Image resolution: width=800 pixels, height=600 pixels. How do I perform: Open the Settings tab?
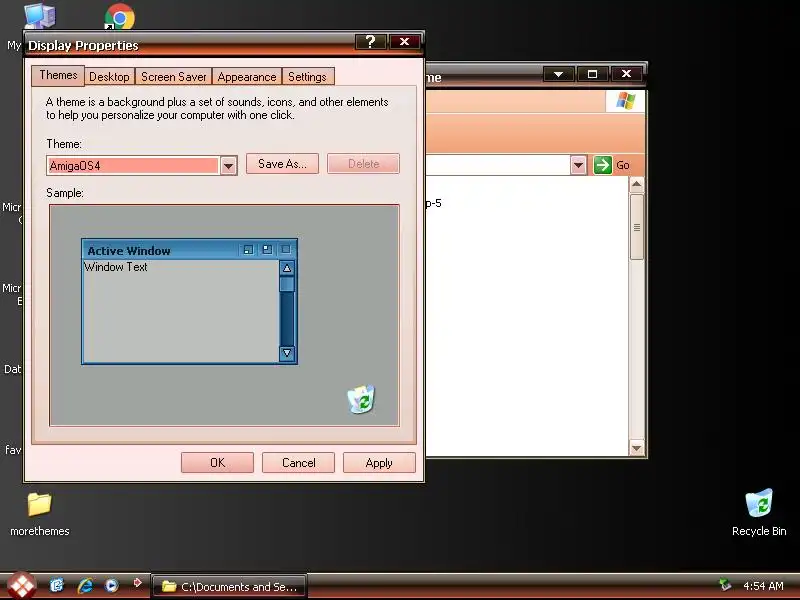(307, 77)
